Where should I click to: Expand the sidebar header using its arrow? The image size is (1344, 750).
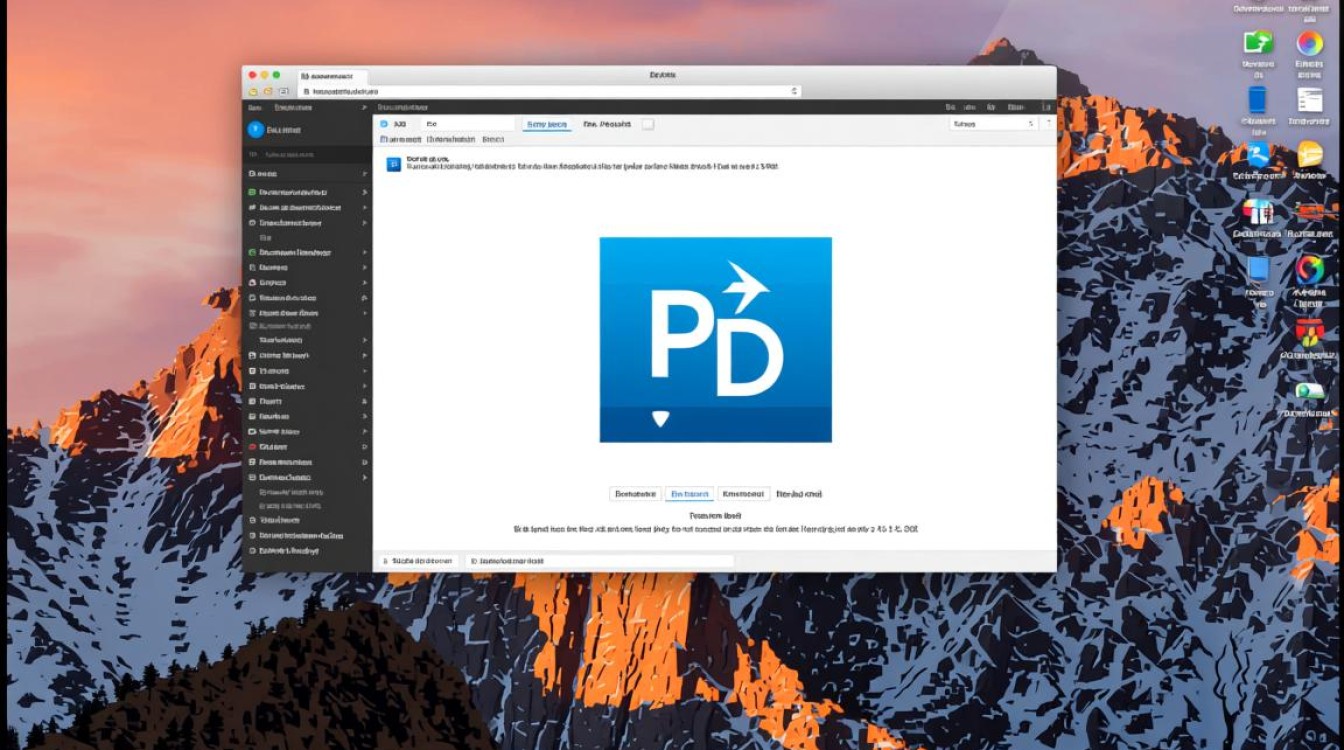point(365,107)
